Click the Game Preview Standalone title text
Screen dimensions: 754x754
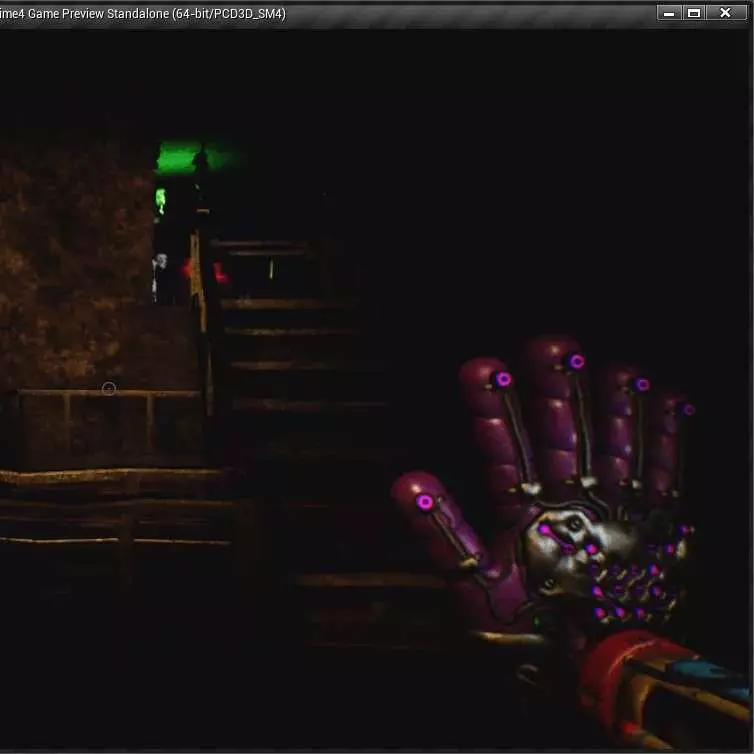[142, 13]
